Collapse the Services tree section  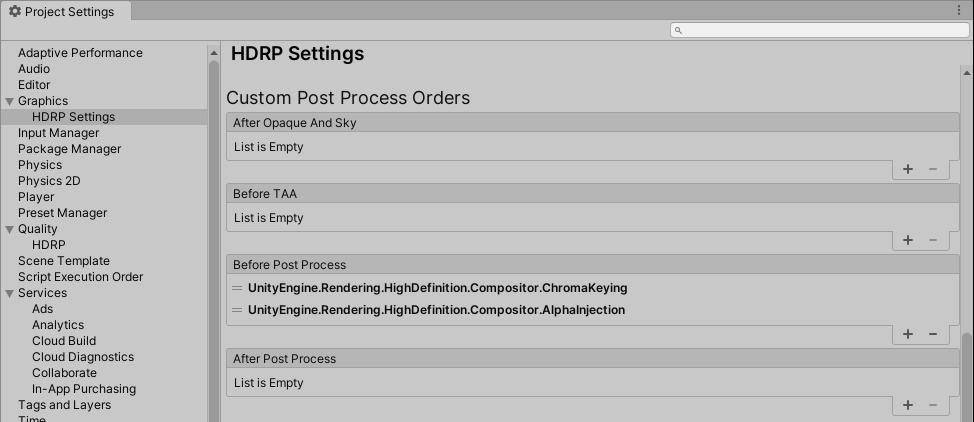10,293
